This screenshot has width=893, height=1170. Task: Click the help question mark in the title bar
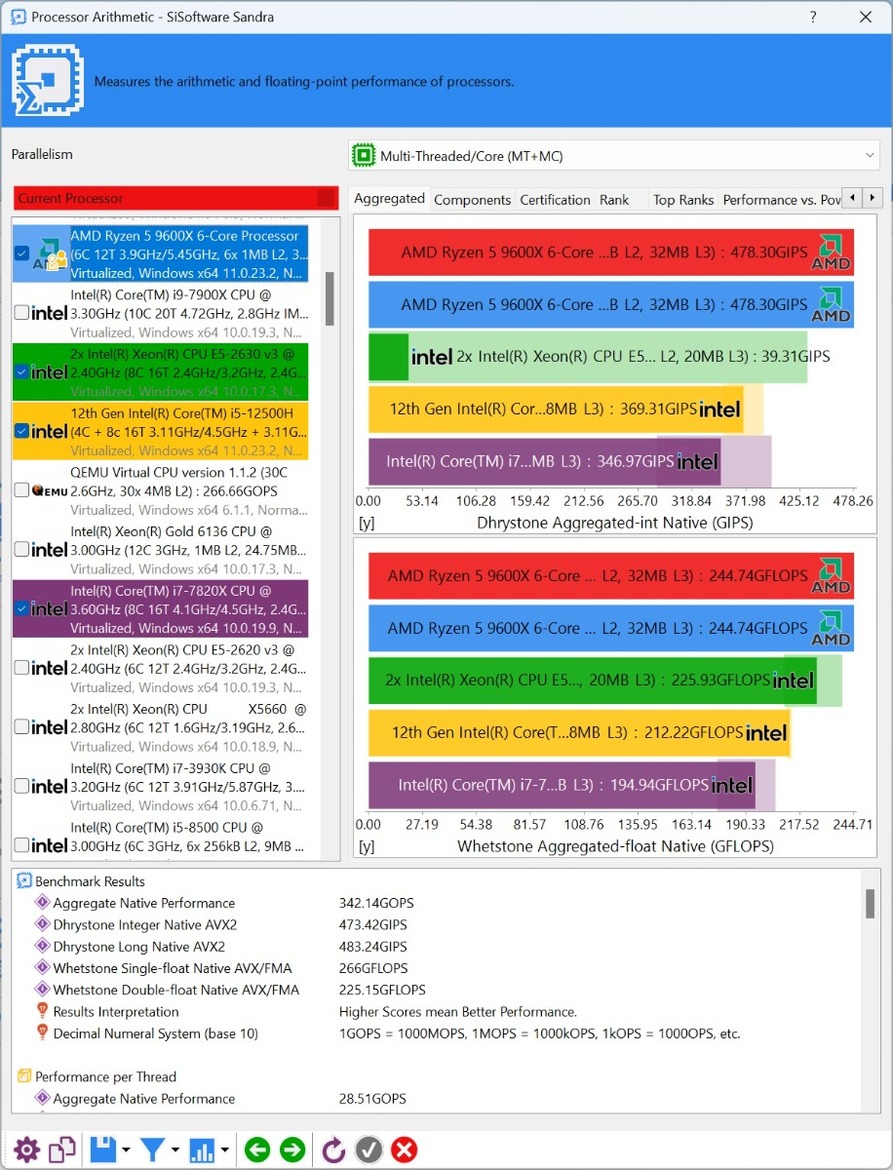tap(813, 16)
